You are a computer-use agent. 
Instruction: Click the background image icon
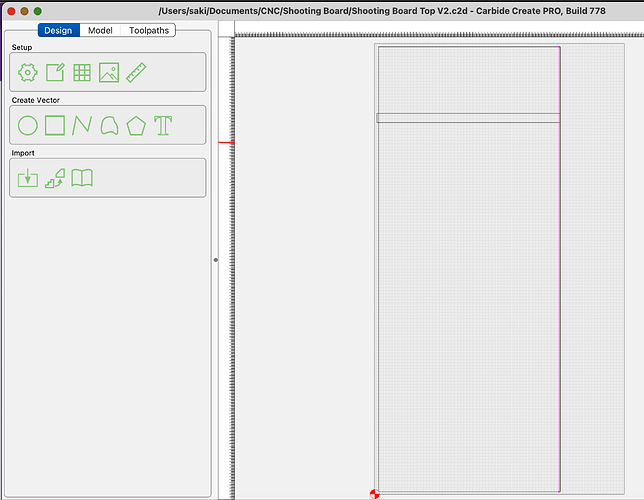click(109, 72)
